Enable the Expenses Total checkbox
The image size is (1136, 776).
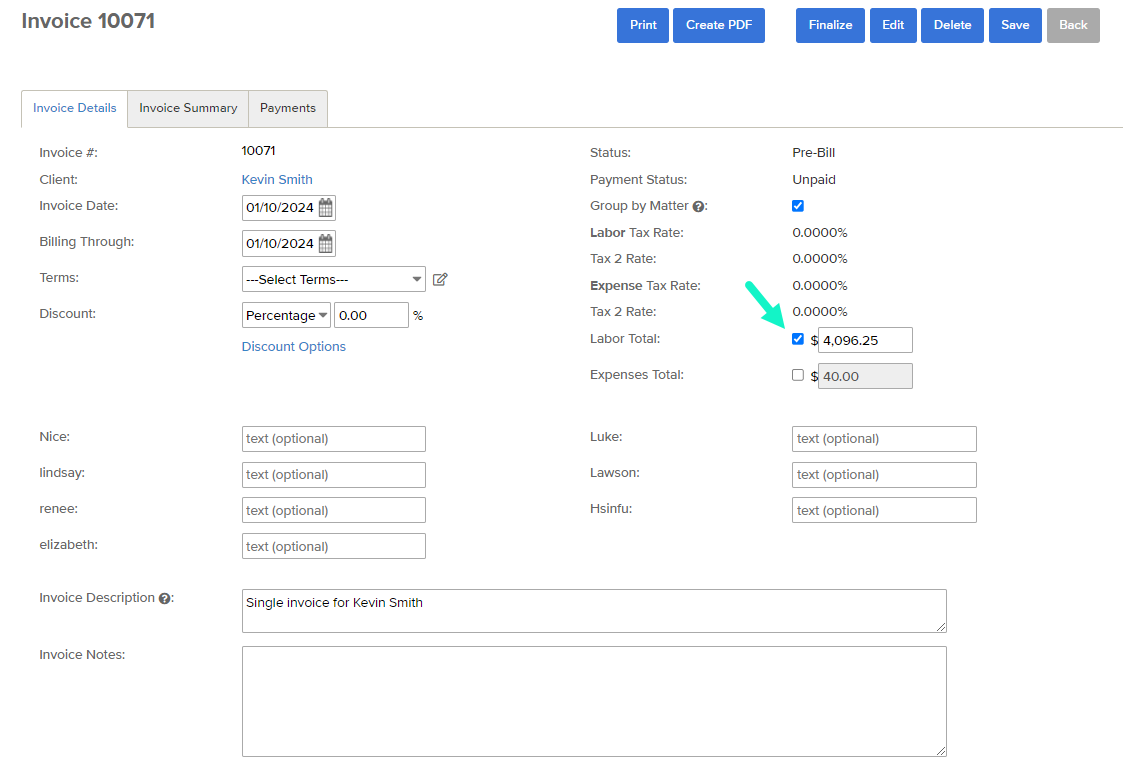click(x=798, y=375)
